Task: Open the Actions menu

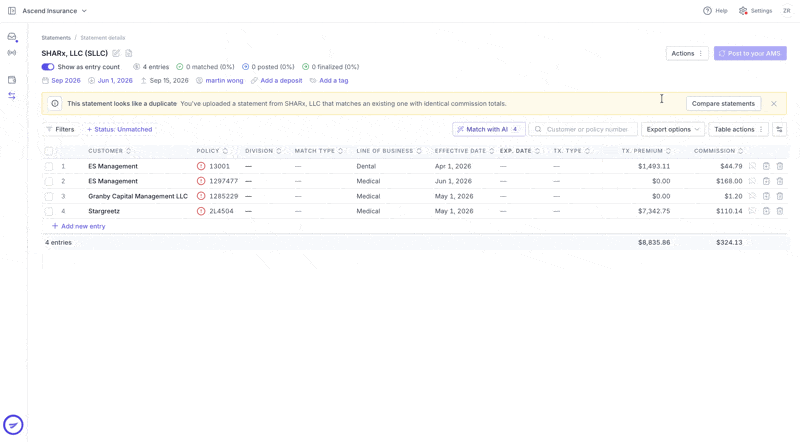Action: tap(687, 53)
